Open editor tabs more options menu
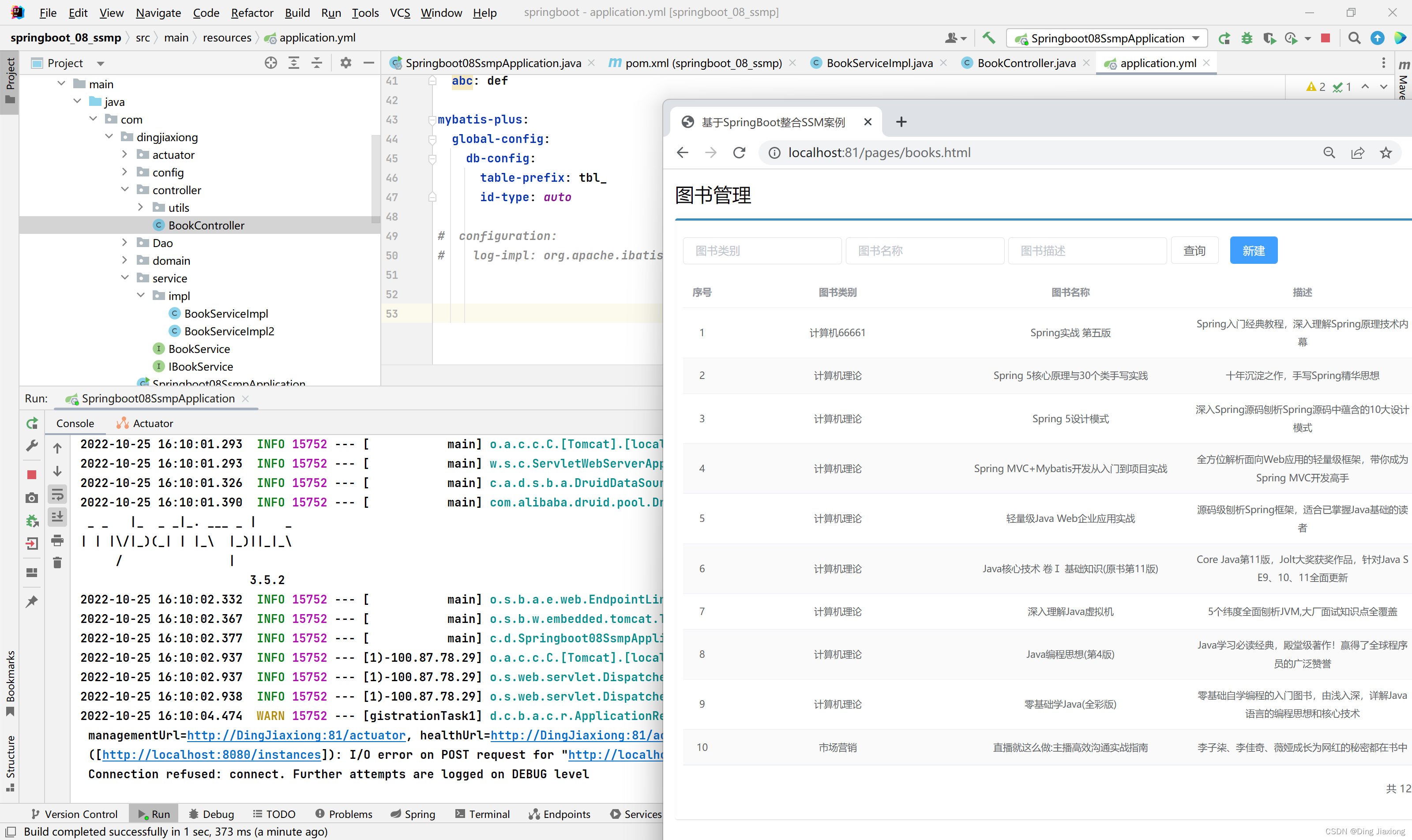 point(1383,63)
